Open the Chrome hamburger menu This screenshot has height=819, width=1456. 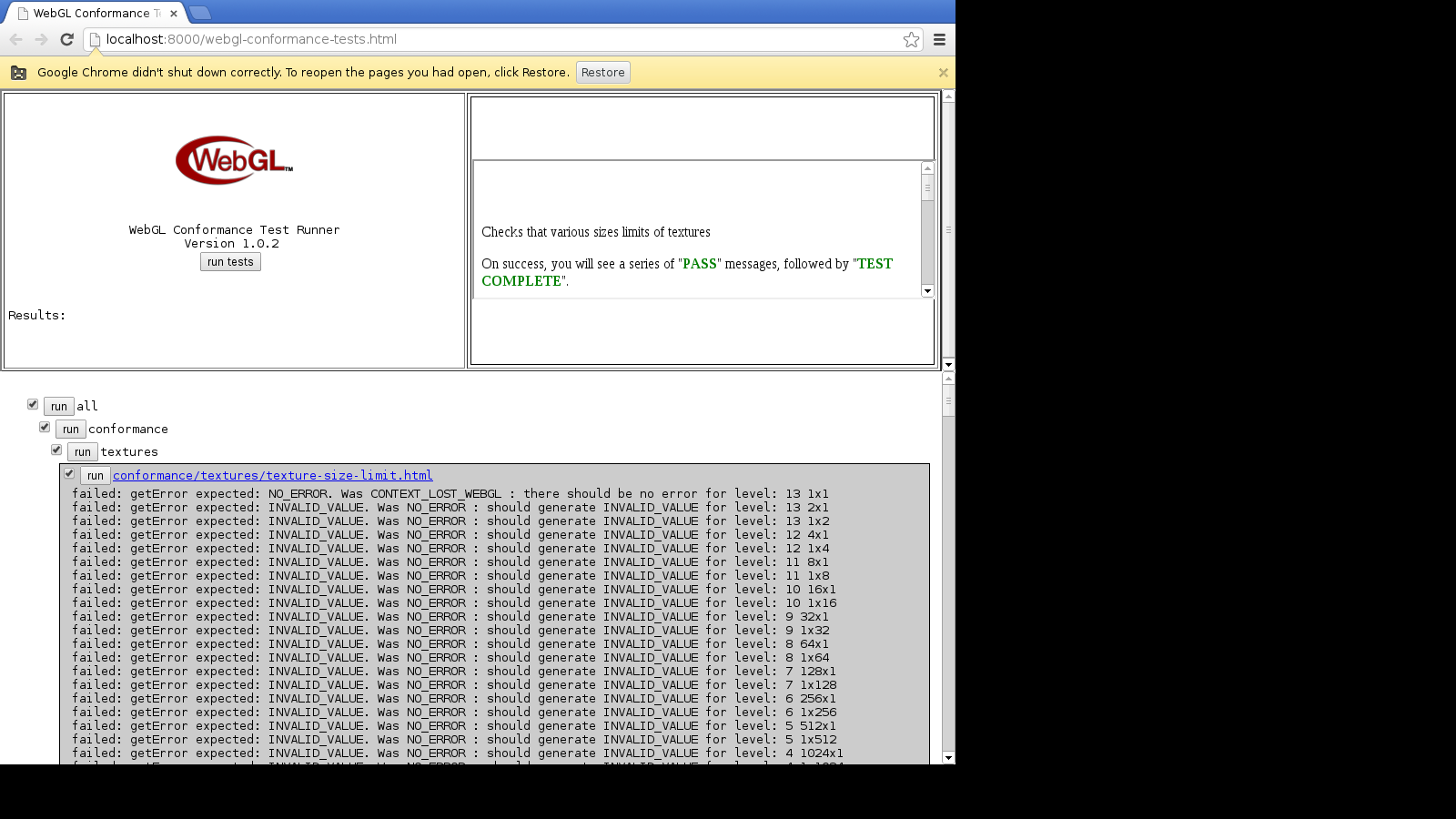tap(939, 39)
